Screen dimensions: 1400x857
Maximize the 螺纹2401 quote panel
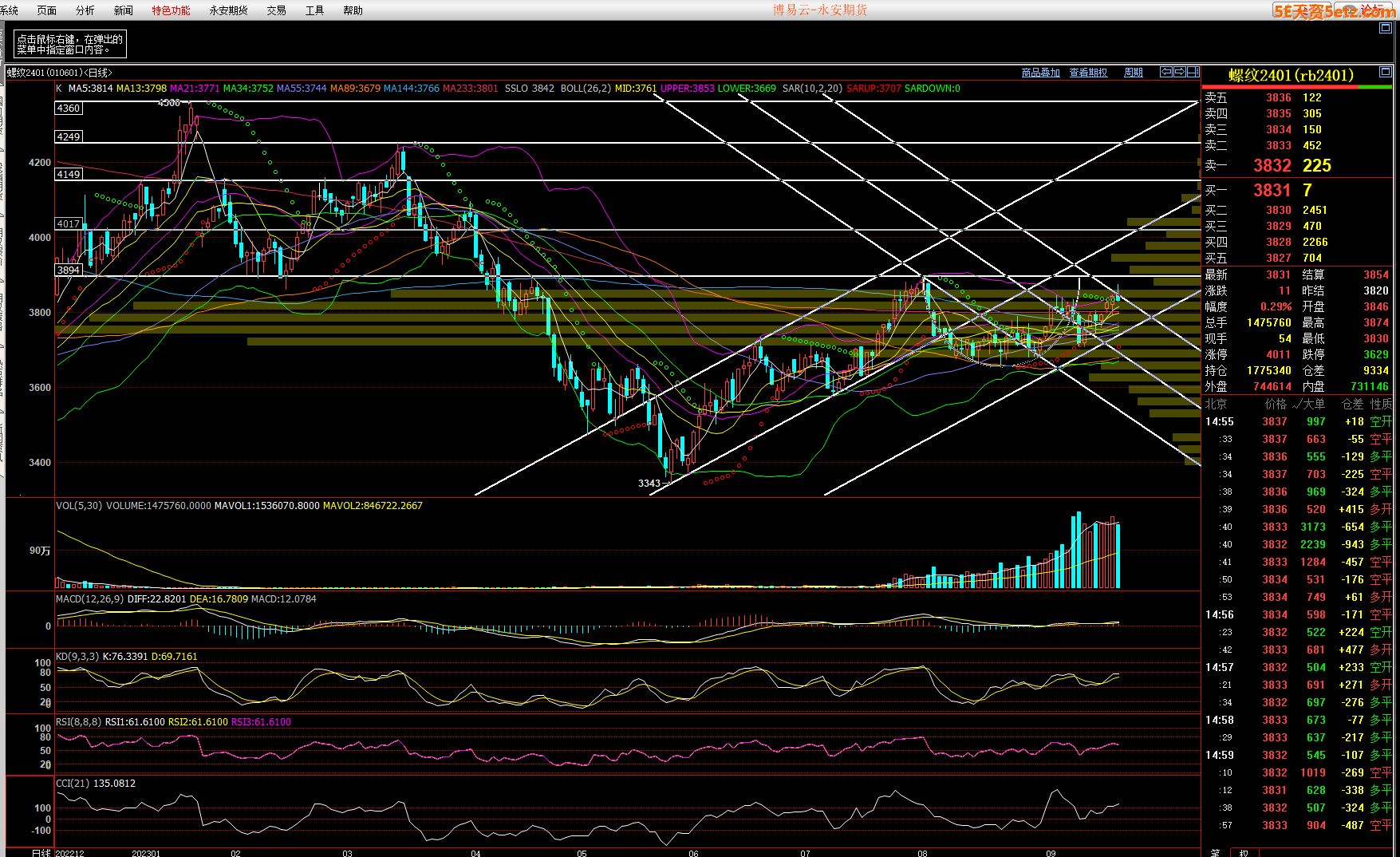click(x=1386, y=72)
